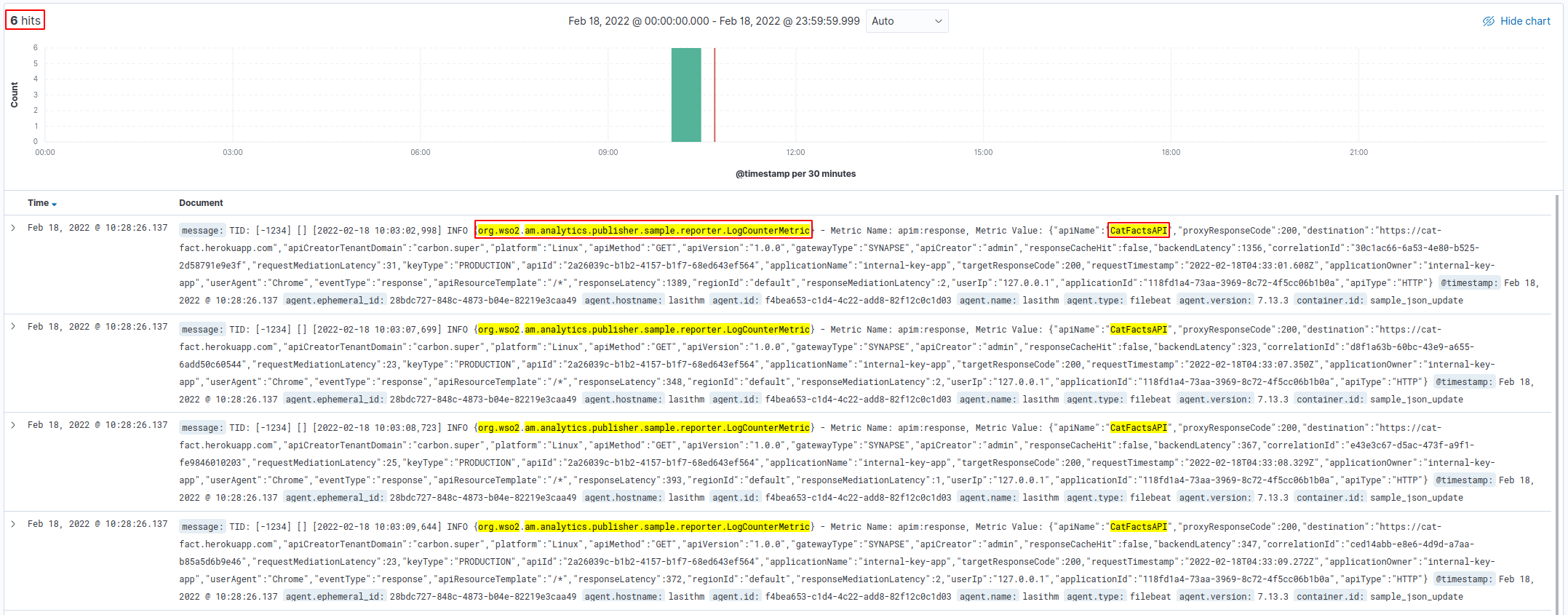Image resolution: width=1568 pixels, height=615 pixels.
Task: Click the green histogram bar
Action: [x=686, y=95]
